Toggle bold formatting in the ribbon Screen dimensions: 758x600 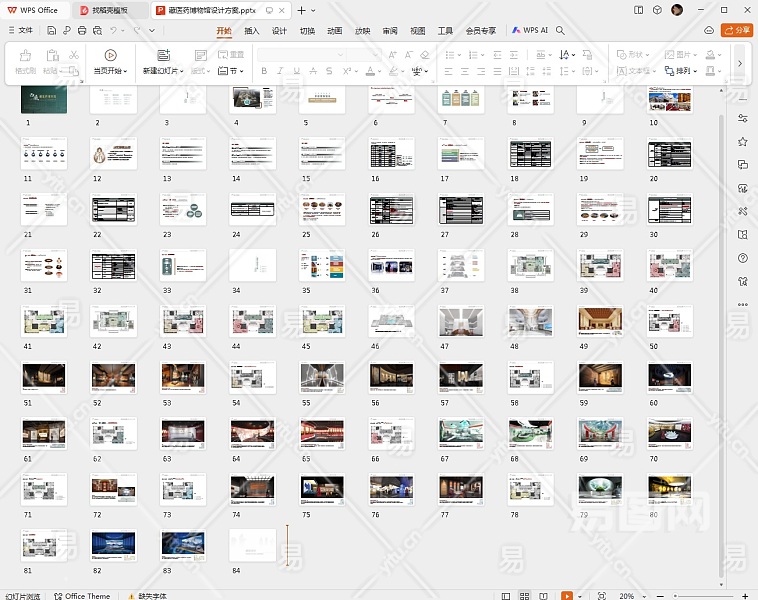click(x=264, y=71)
